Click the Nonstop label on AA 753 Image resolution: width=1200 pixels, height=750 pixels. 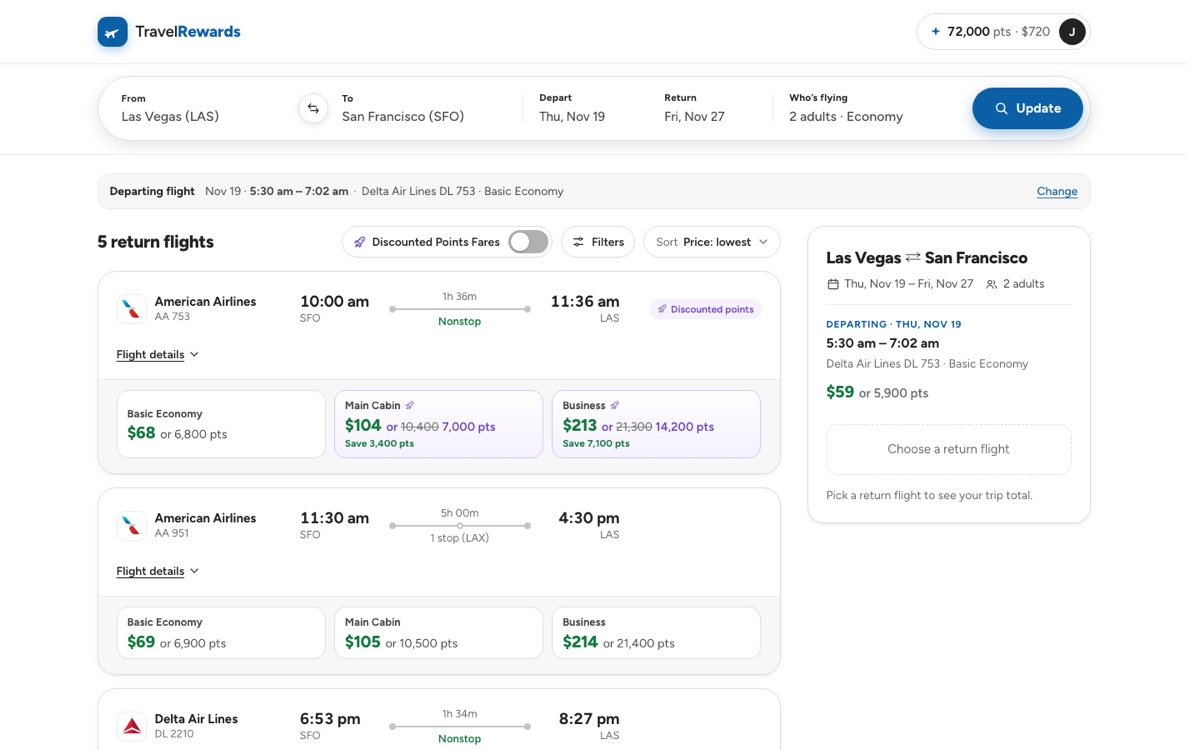click(459, 321)
